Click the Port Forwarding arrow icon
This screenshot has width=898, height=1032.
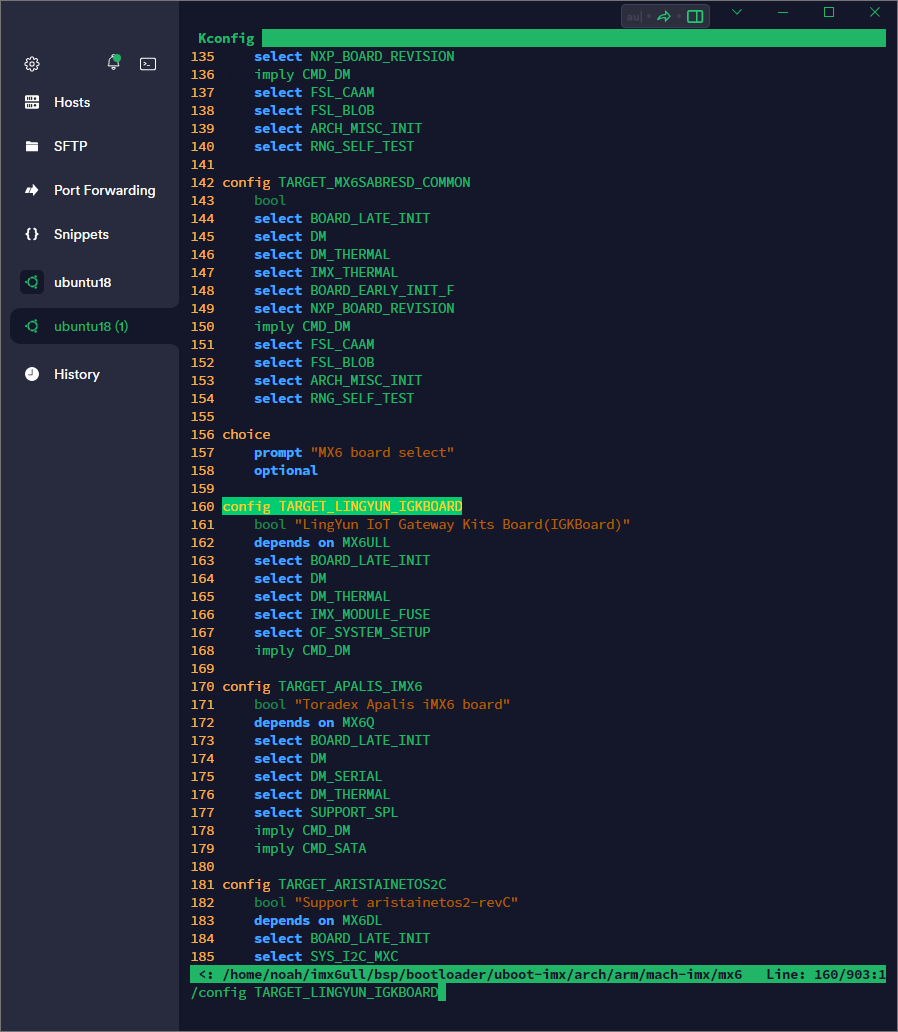click(32, 190)
